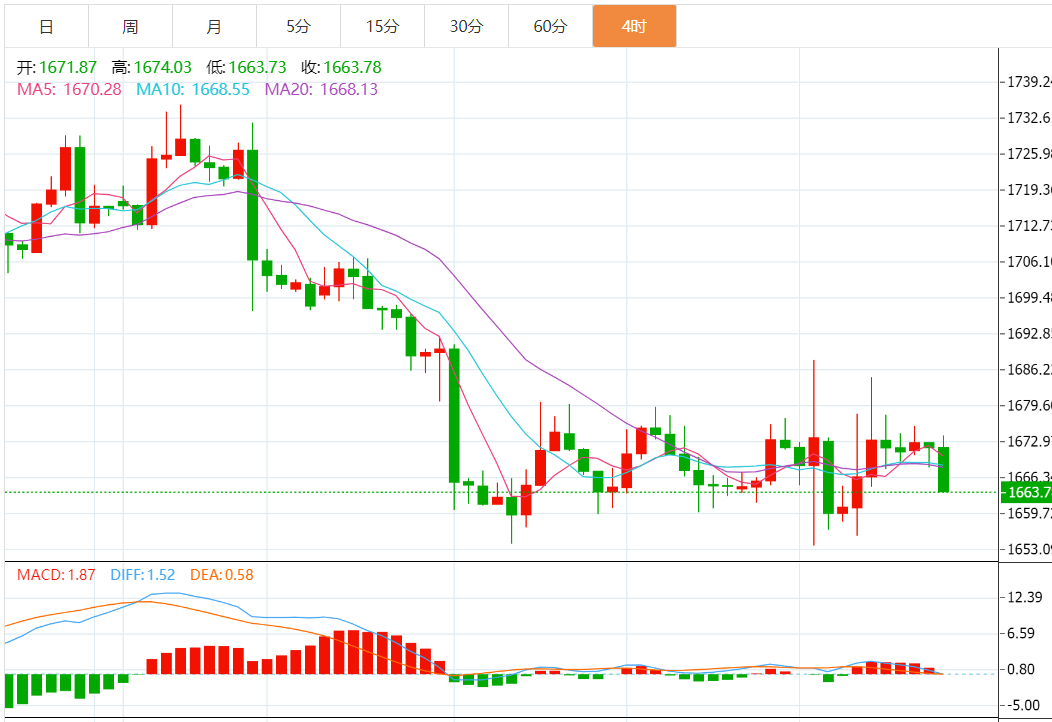Click the 1706.1 price axis label
This screenshot has width=1052, height=722.
coord(1029,262)
